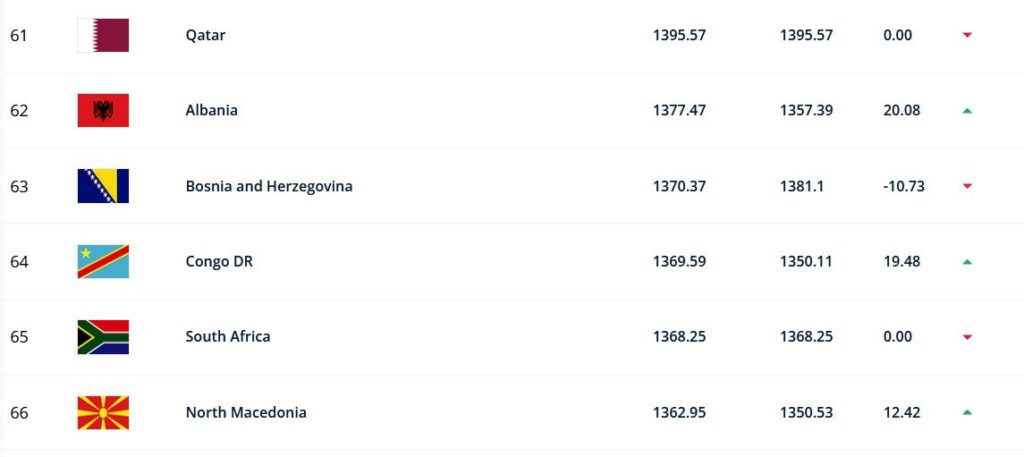
Task: Click Albania's green up arrow indicator
Action: [967, 111]
